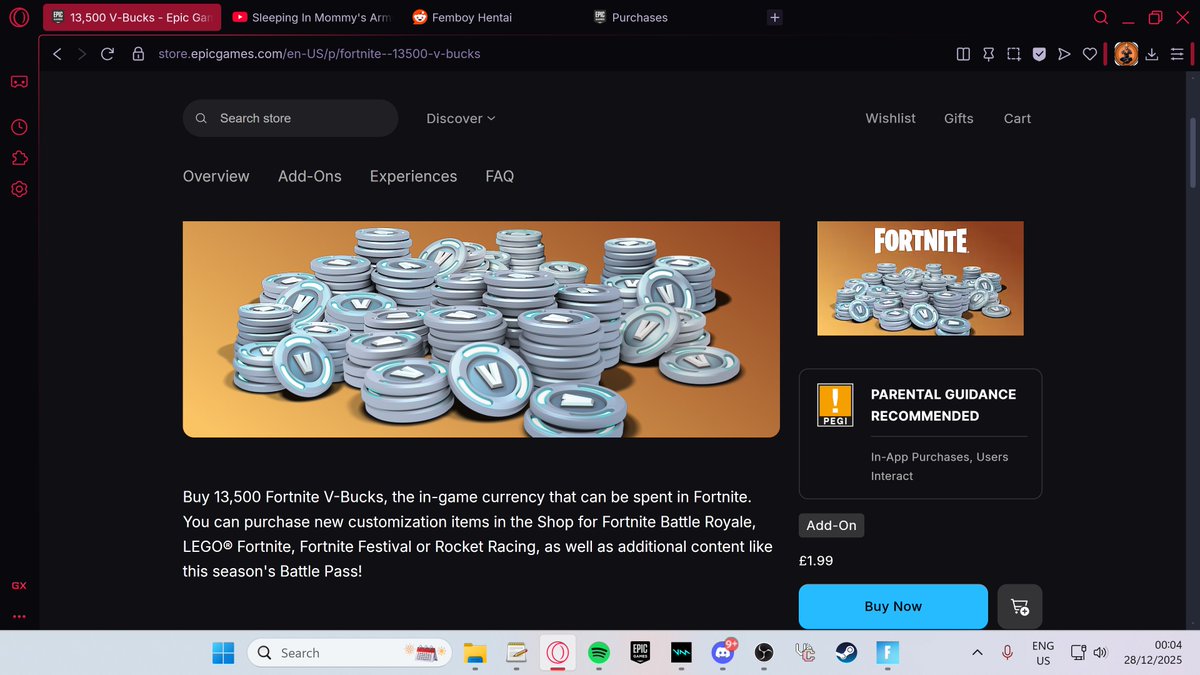Click the address bar URL

coord(319,54)
